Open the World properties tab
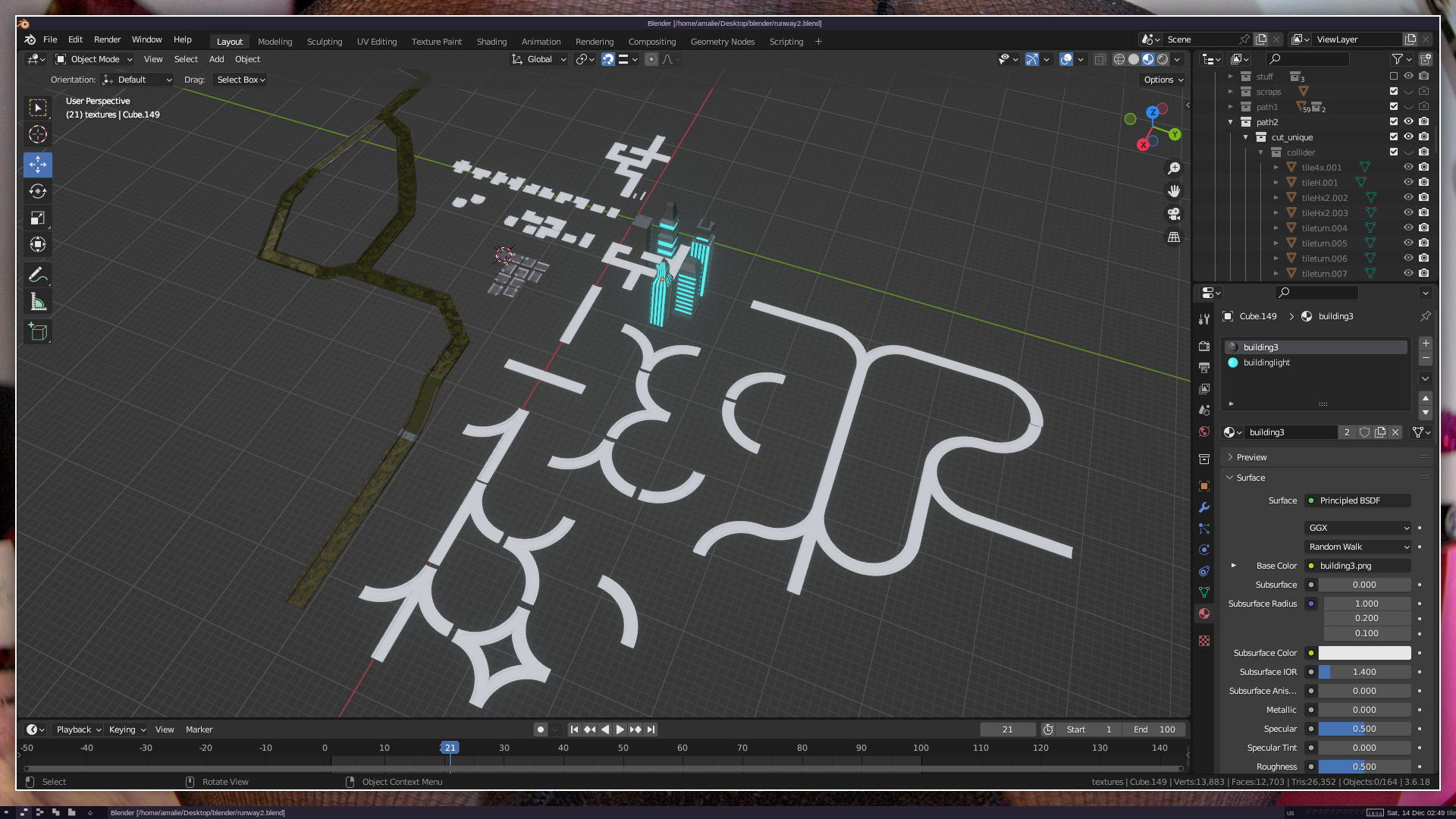This screenshot has width=1456, height=819. 1204,431
